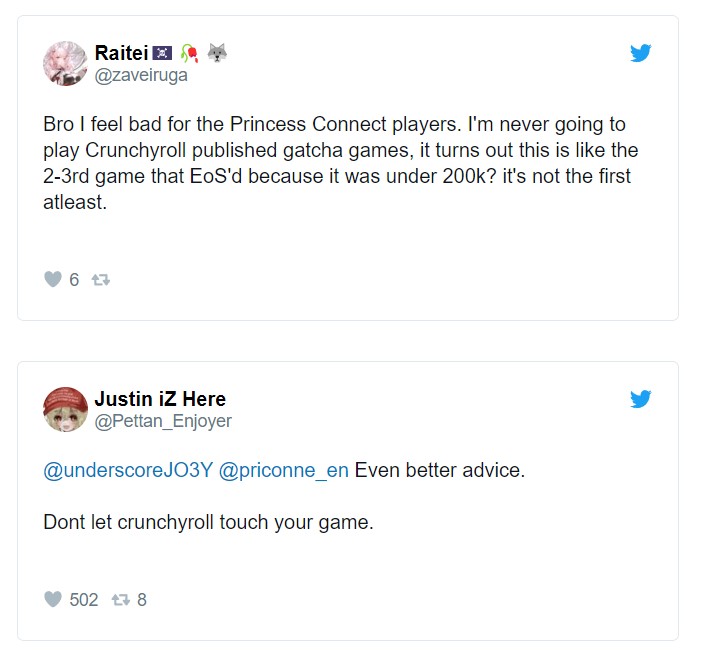Click the 8 retweets count
Image resolution: width=703 pixels, height=660 pixels.
coord(142,600)
